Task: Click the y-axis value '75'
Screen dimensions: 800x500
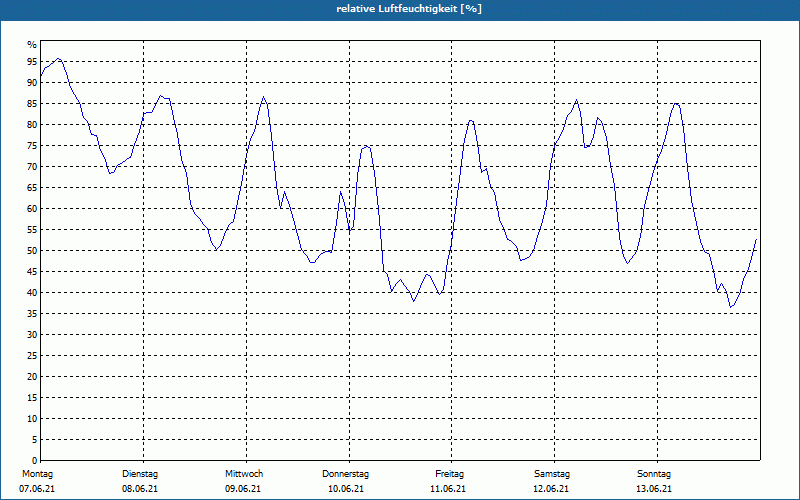Action: pos(32,146)
